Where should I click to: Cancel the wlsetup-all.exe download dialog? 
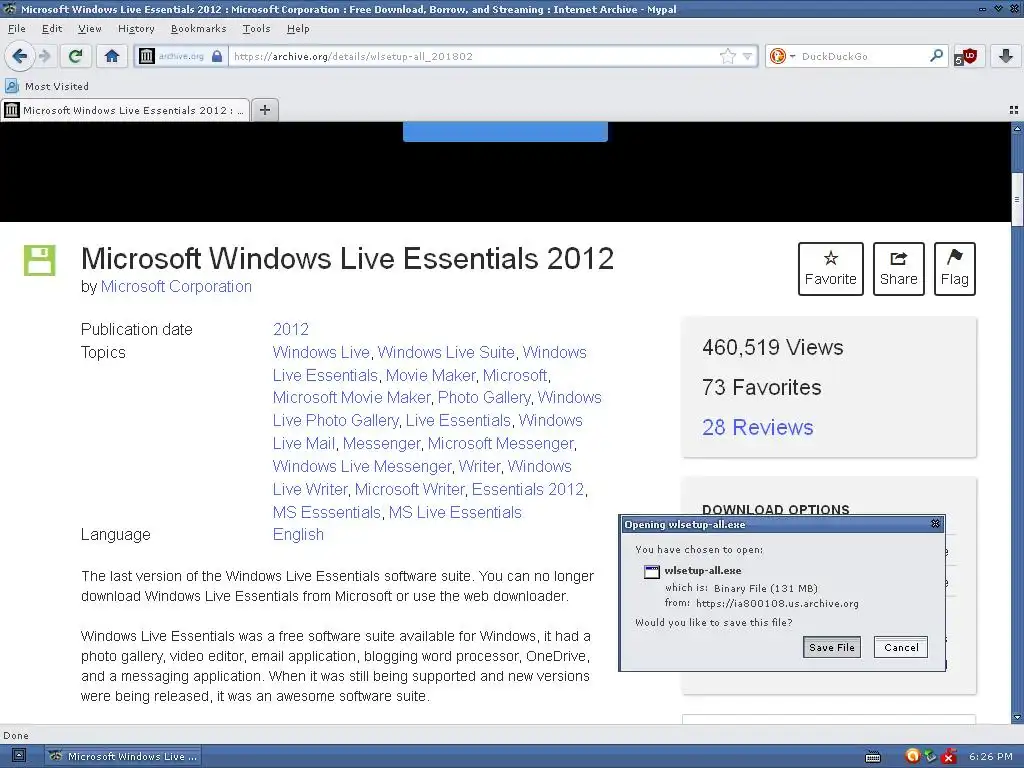coord(901,647)
